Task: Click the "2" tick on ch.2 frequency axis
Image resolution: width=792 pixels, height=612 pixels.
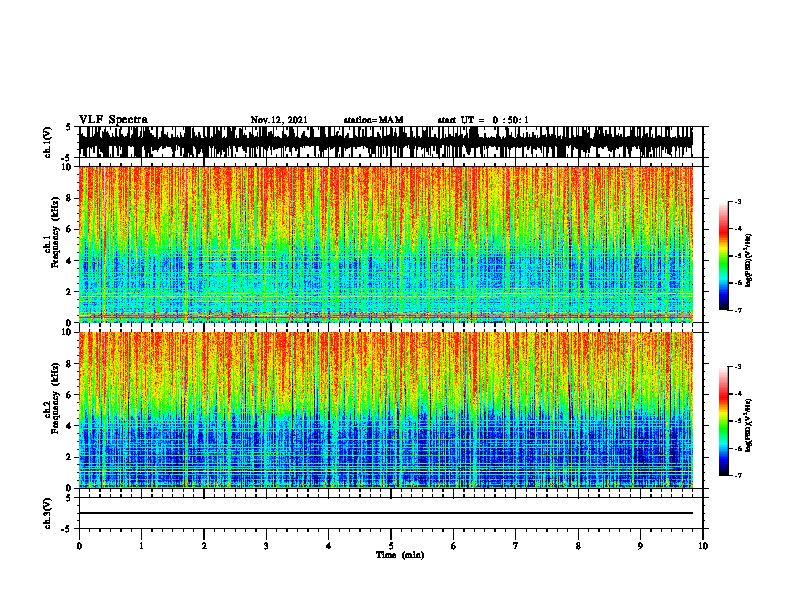Action: coord(70,457)
